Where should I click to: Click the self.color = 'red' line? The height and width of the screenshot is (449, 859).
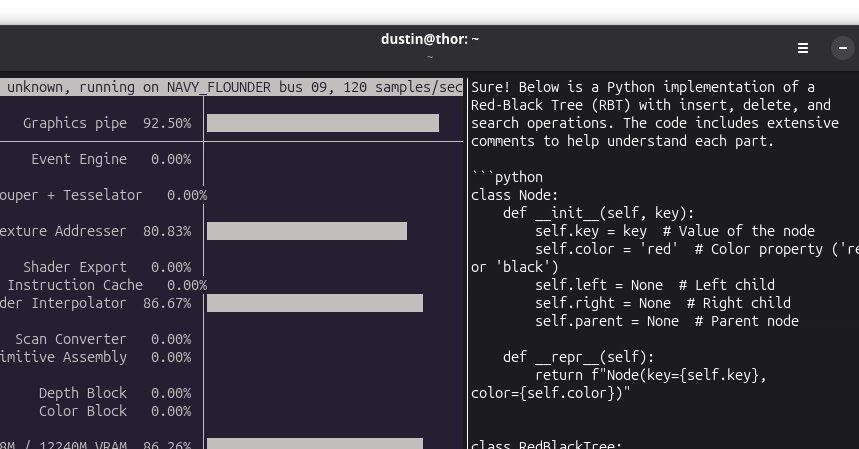tap(697, 249)
